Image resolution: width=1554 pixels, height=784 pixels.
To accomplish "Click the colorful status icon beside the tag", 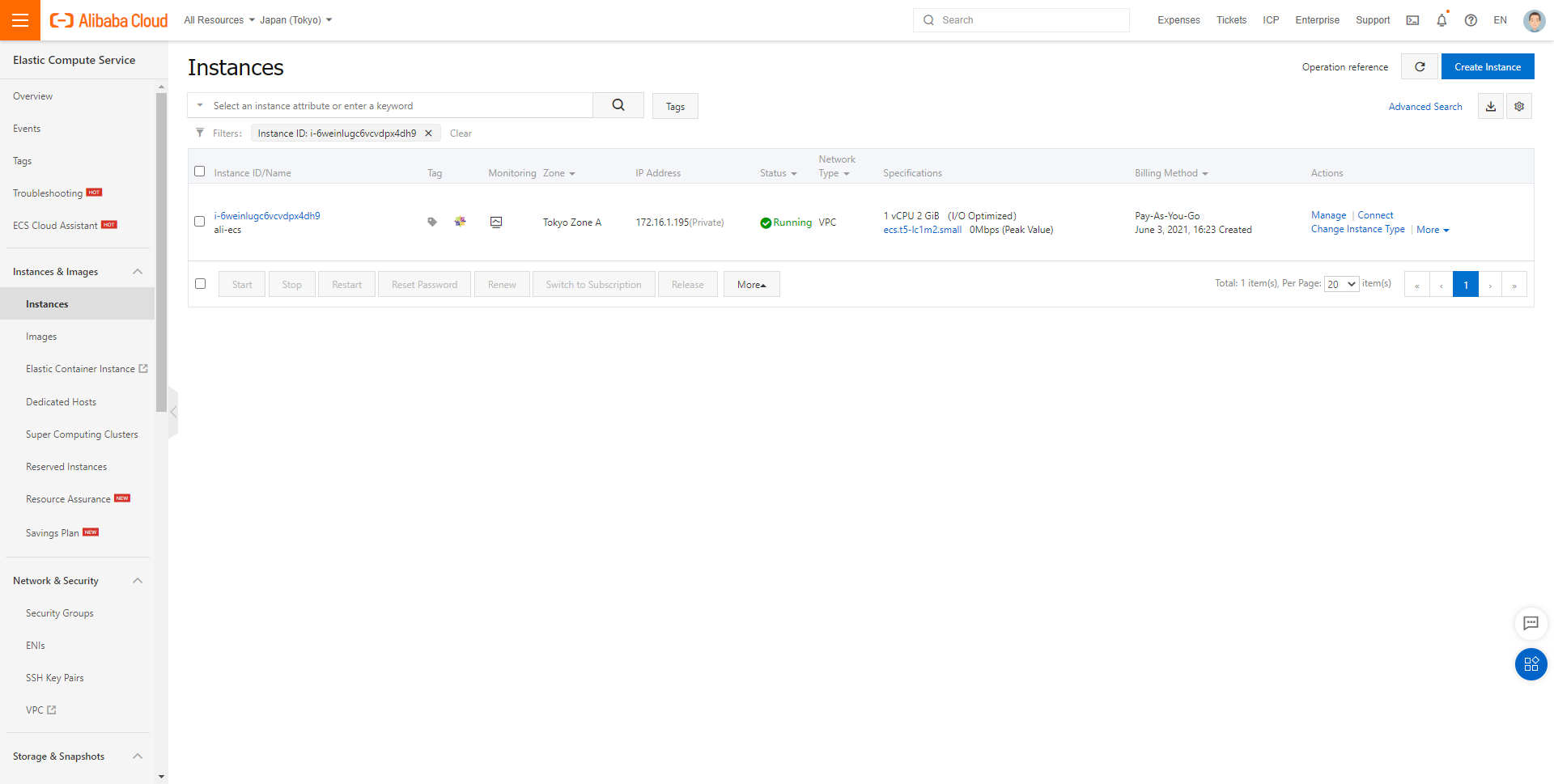I will click(460, 221).
